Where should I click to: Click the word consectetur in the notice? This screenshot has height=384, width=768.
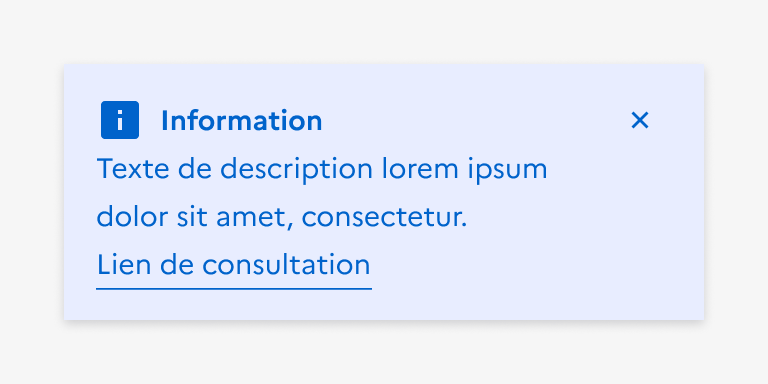[x=384, y=217]
